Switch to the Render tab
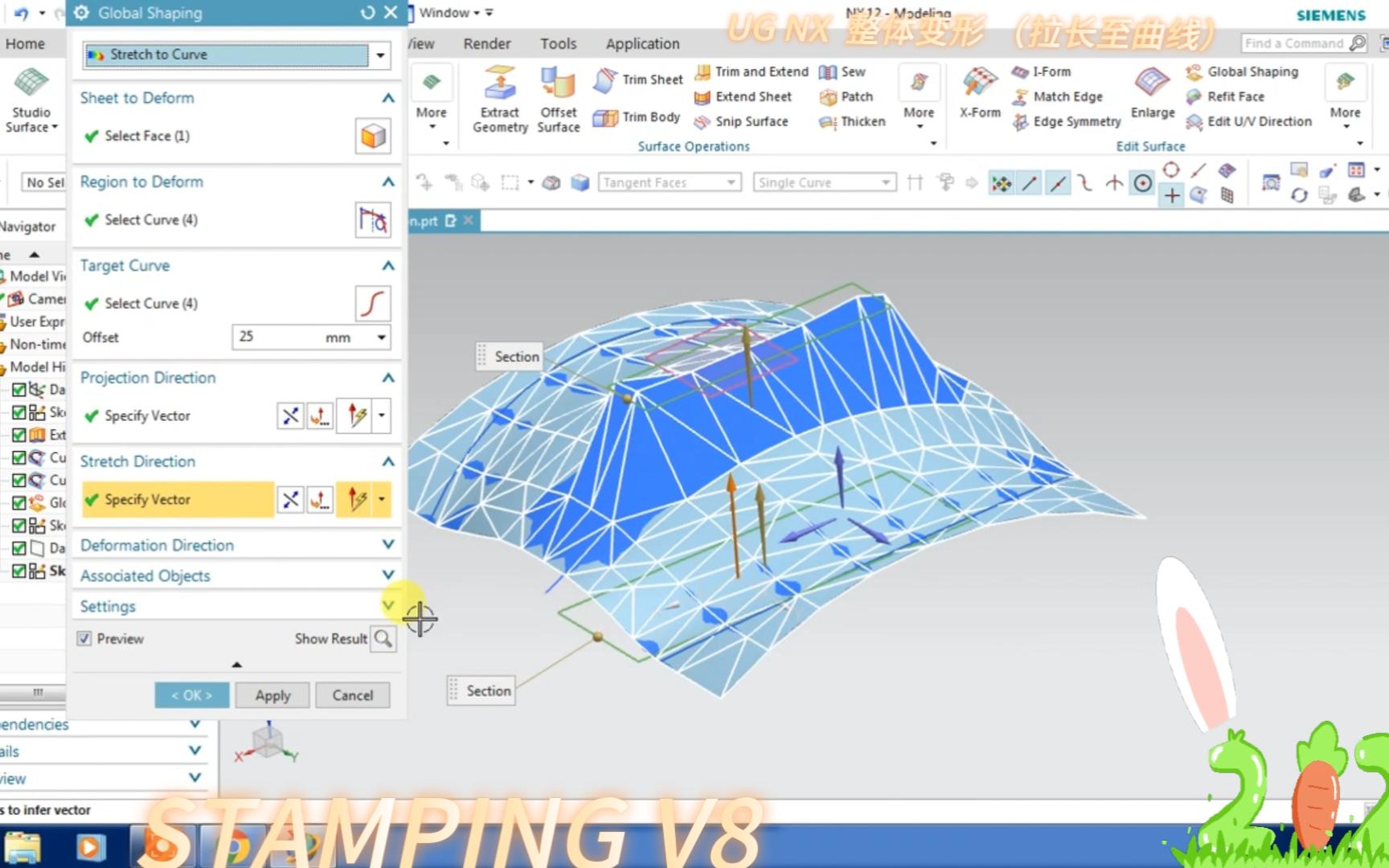This screenshot has height=868, width=1389. (487, 43)
